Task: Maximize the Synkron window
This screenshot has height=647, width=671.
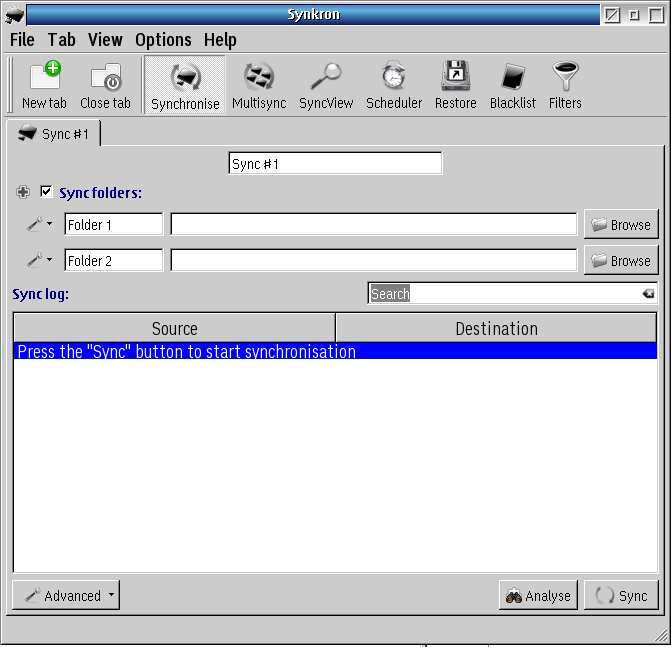Action: pos(656,15)
